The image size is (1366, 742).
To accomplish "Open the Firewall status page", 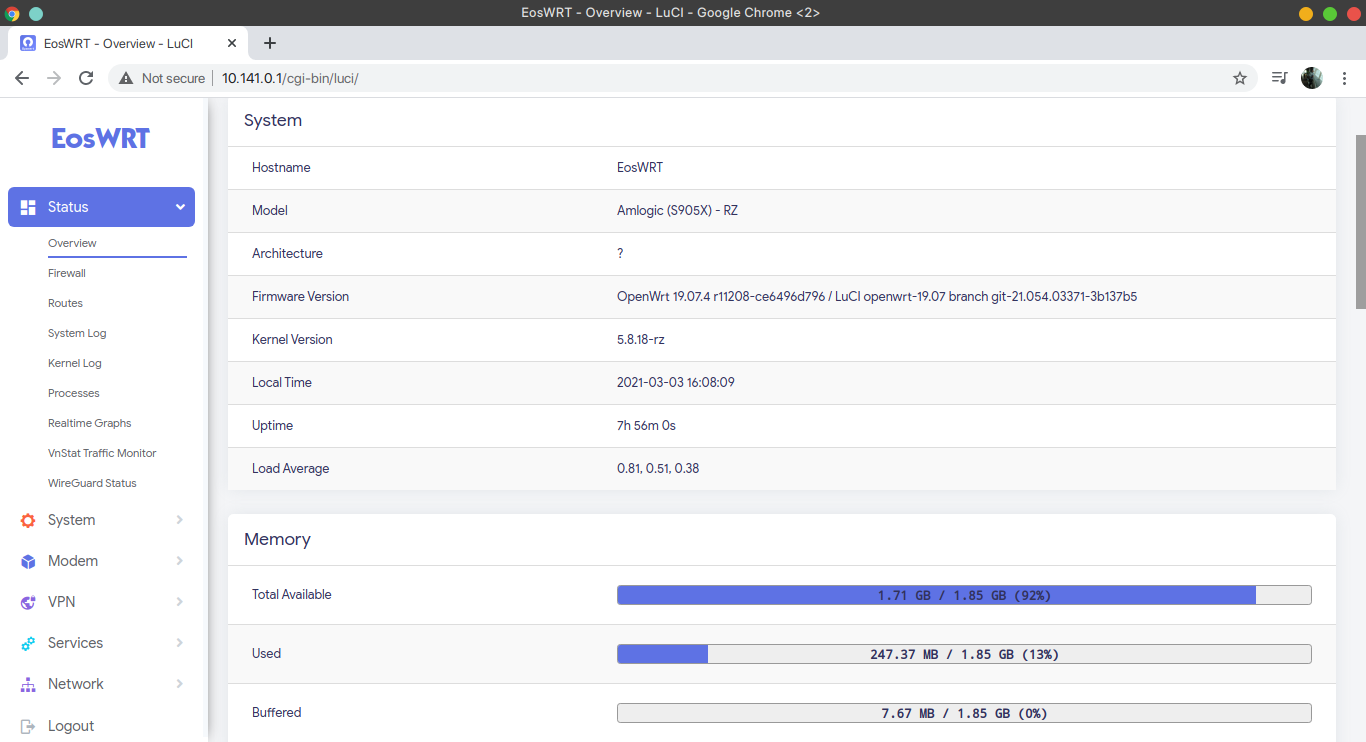I will coord(67,273).
